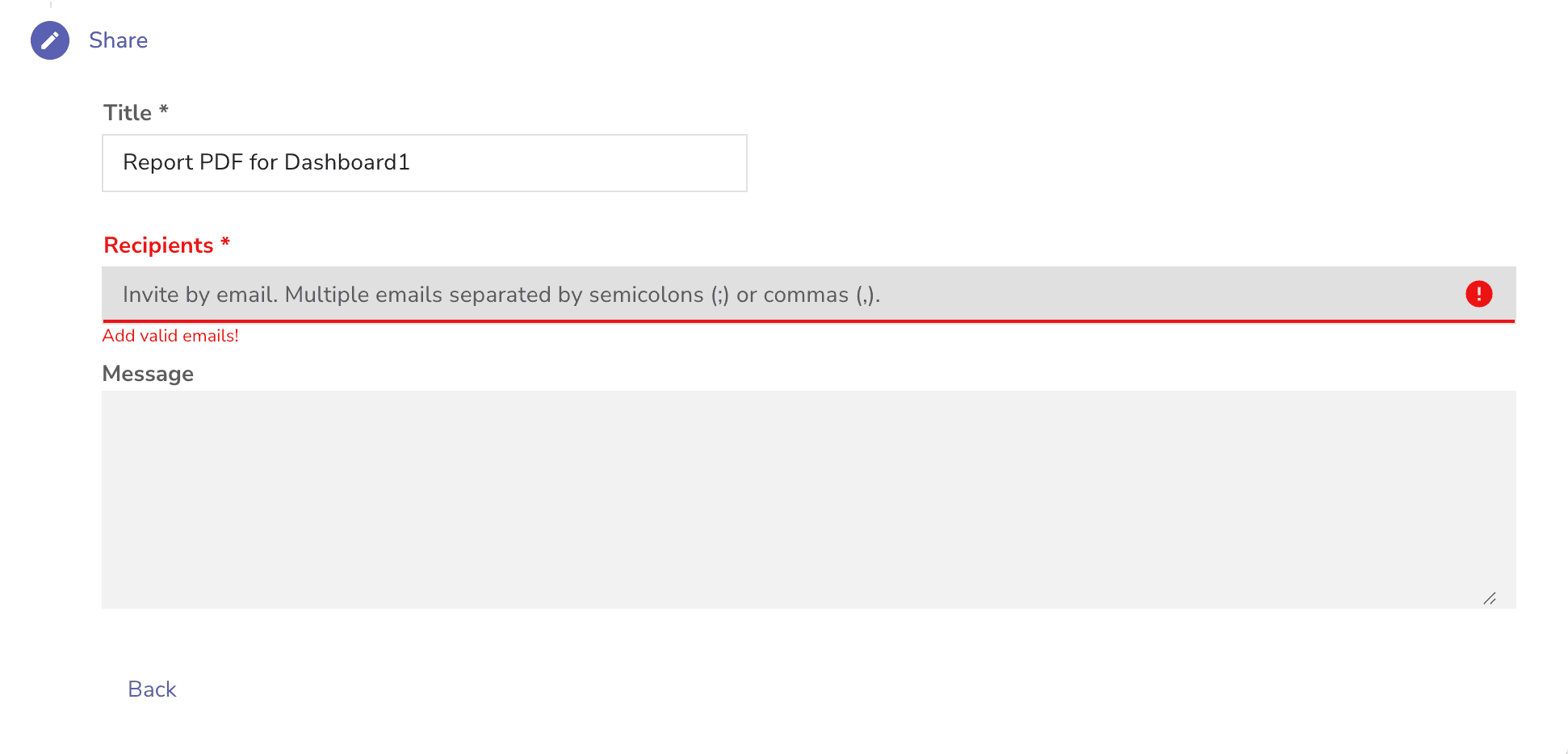Viewport: 1568px width, 754px height.
Task: Click the Add valid emails error text
Action: pyautogui.click(x=170, y=335)
